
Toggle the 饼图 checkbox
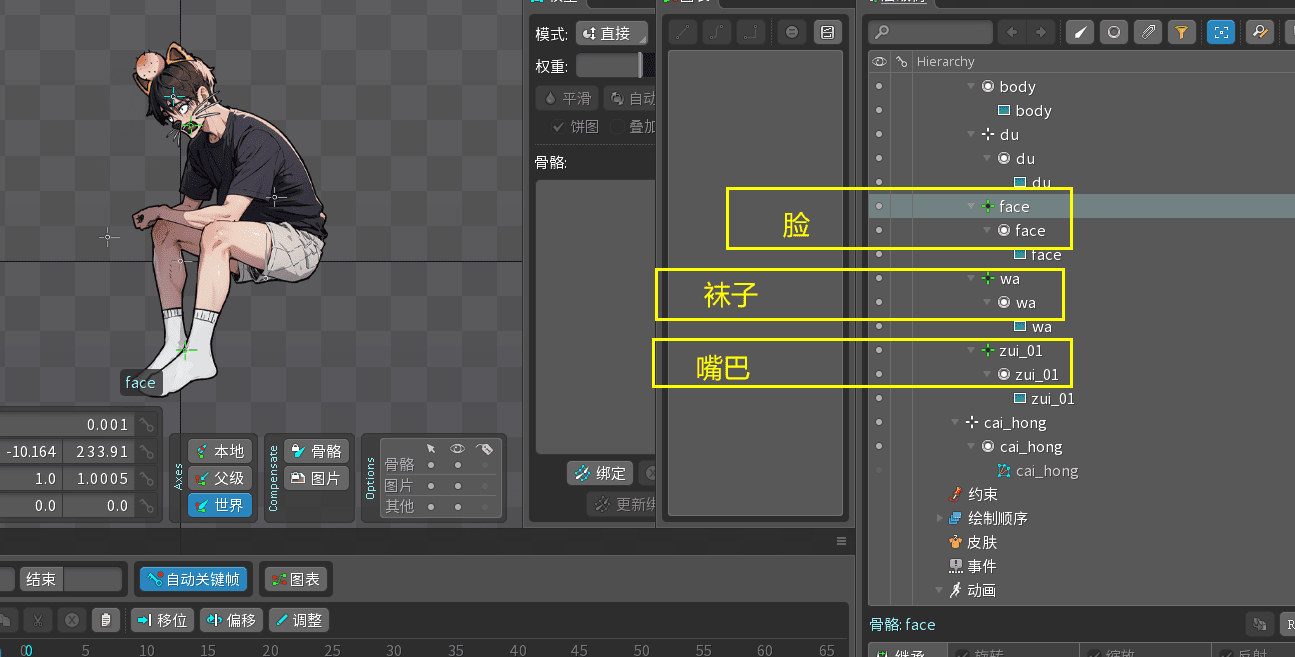(x=558, y=127)
